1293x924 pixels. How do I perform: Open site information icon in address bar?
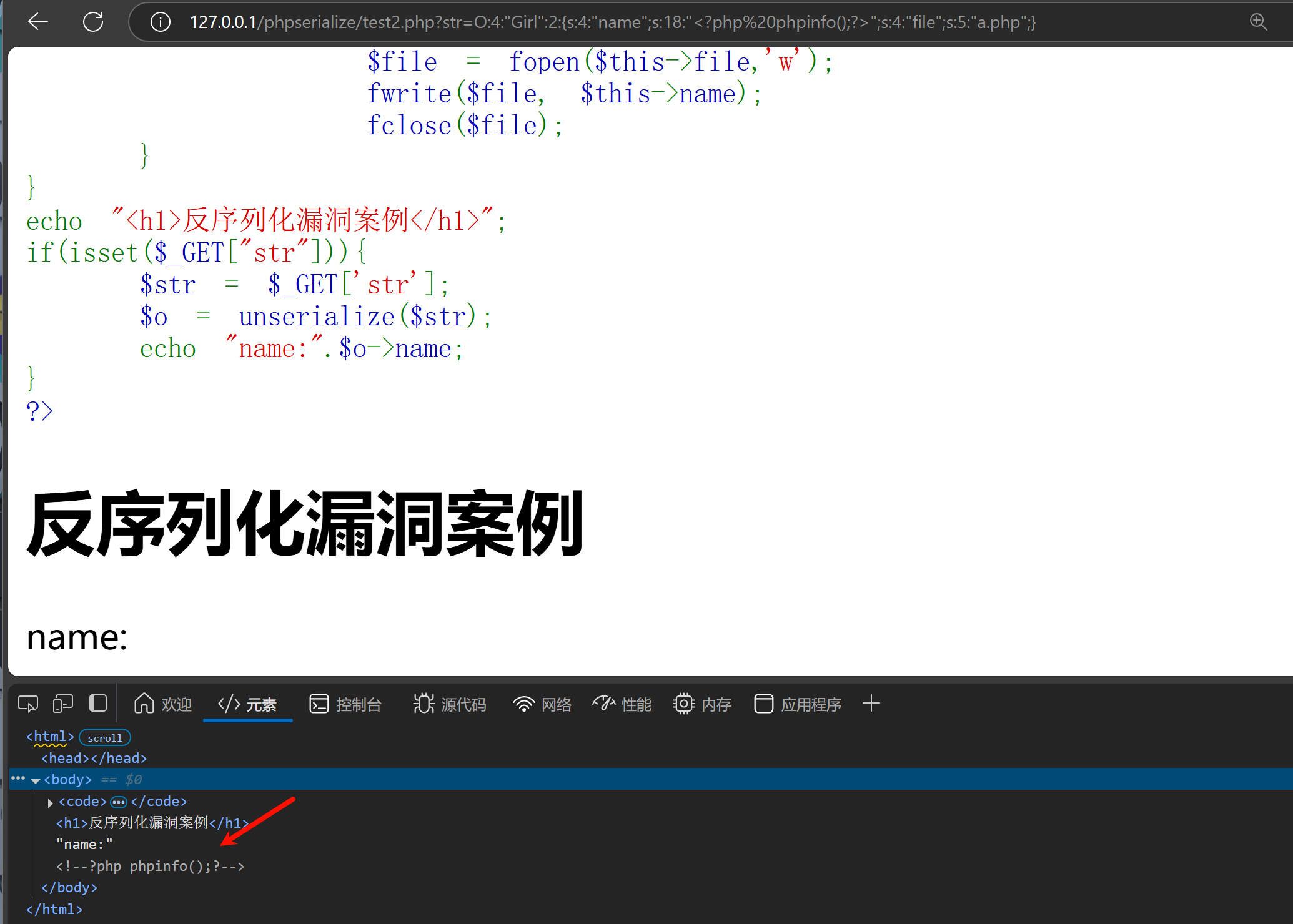click(161, 22)
